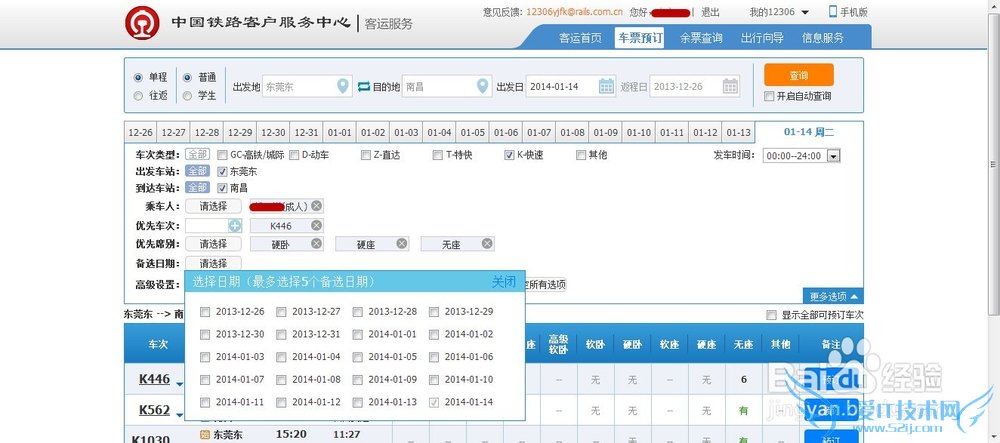This screenshot has height=443, width=1000.
Task: Remove 无座 seat preference
Action: tap(487, 243)
